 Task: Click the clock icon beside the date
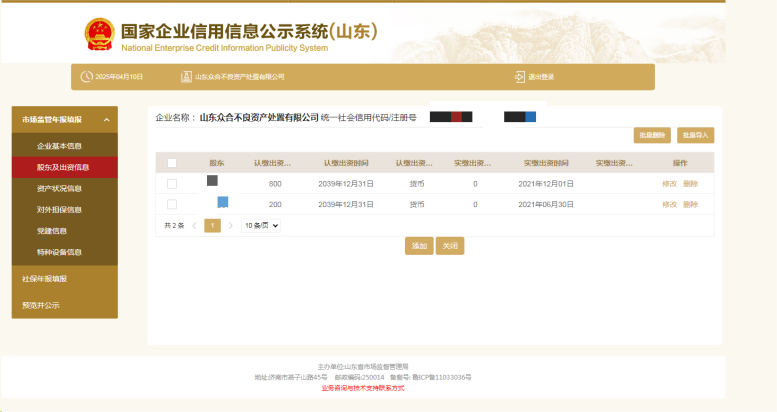[87, 76]
